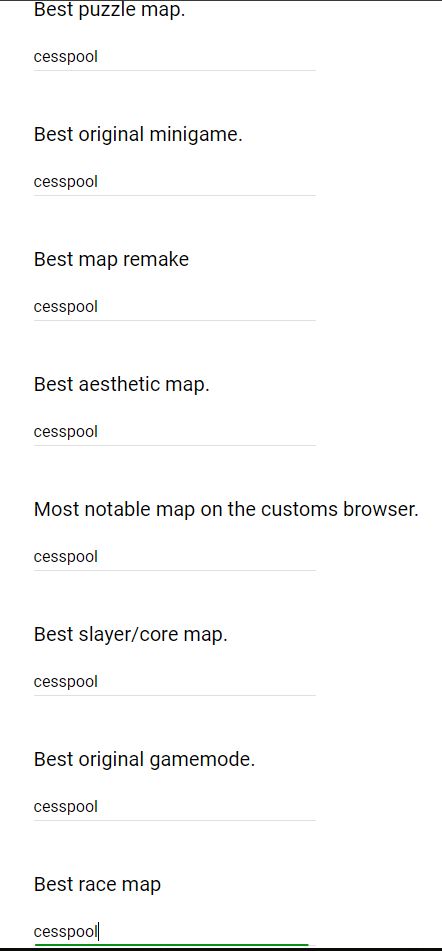Click the 'Best puzzle map.' question label
Screen dimensions: 442x951
(x=109, y=11)
